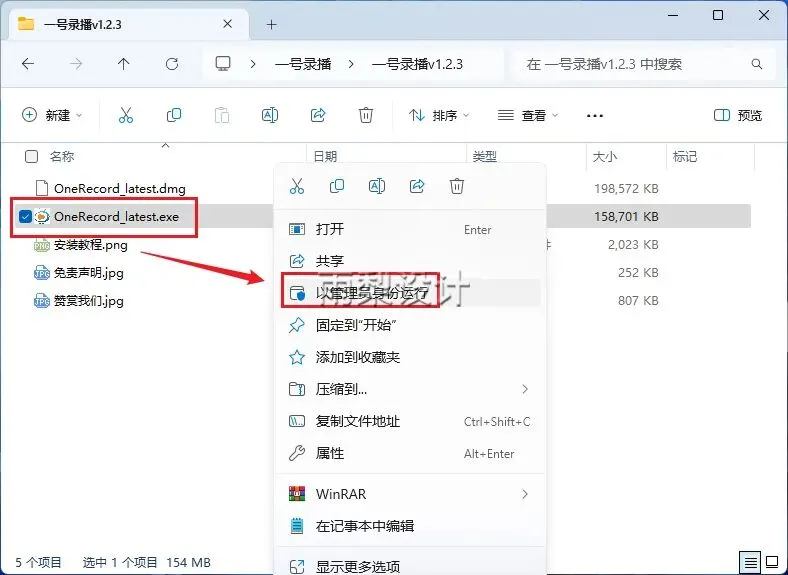Toggle the 预览 preview pane
The width and height of the screenshot is (788, 575).
pyautogui.click(x=738, y=116)
